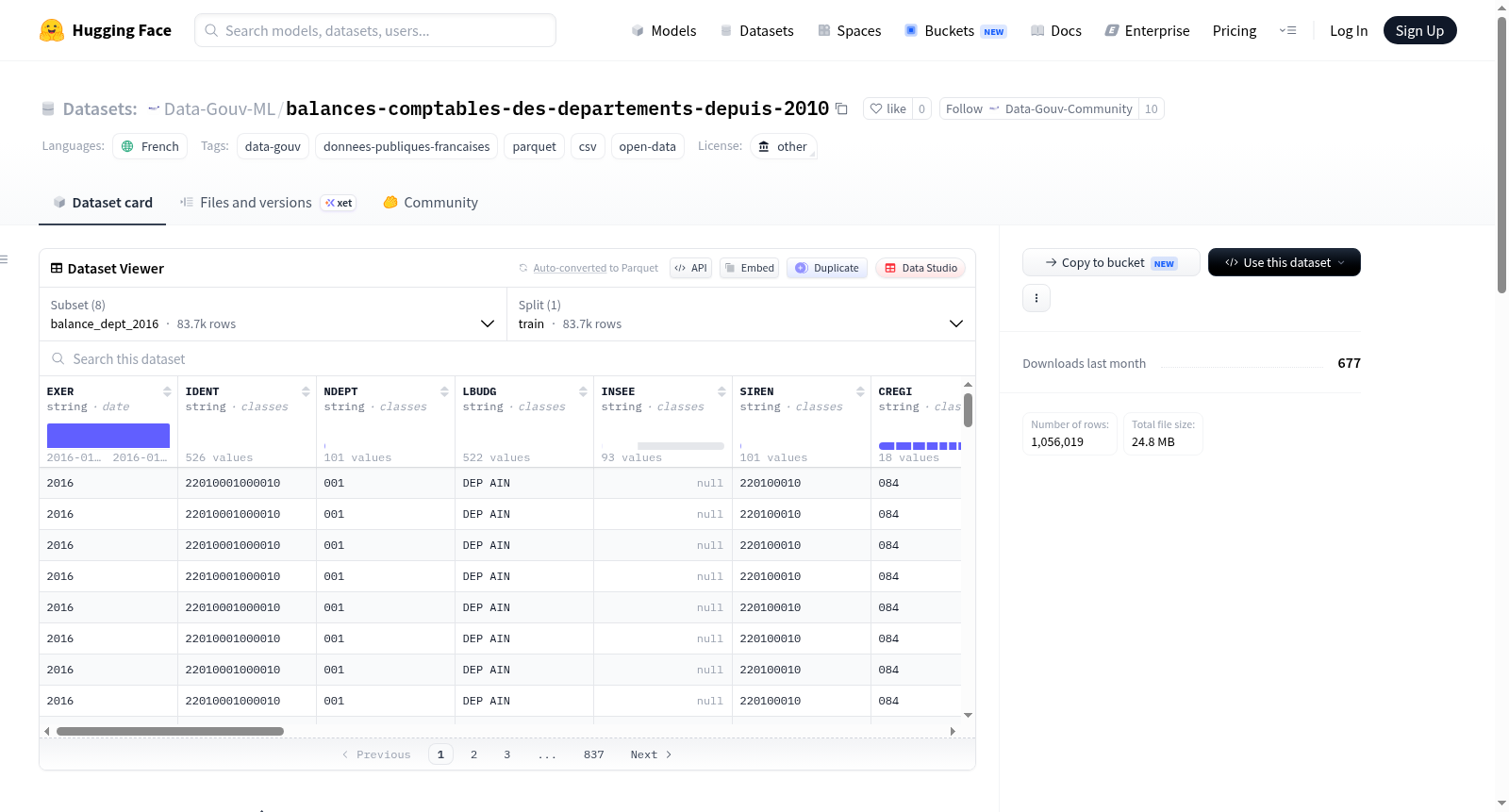Click the INSEE distribution bar
The image size is (1509, 812).
(x=681, y=446)
